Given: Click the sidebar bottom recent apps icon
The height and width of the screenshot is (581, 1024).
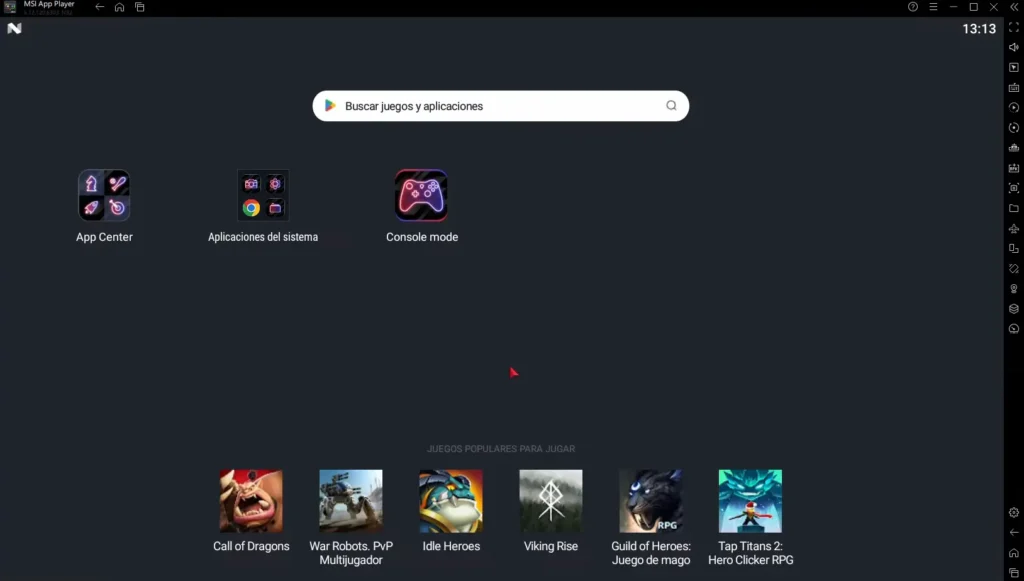Looking at the screenshot, I should (1014, 573).
